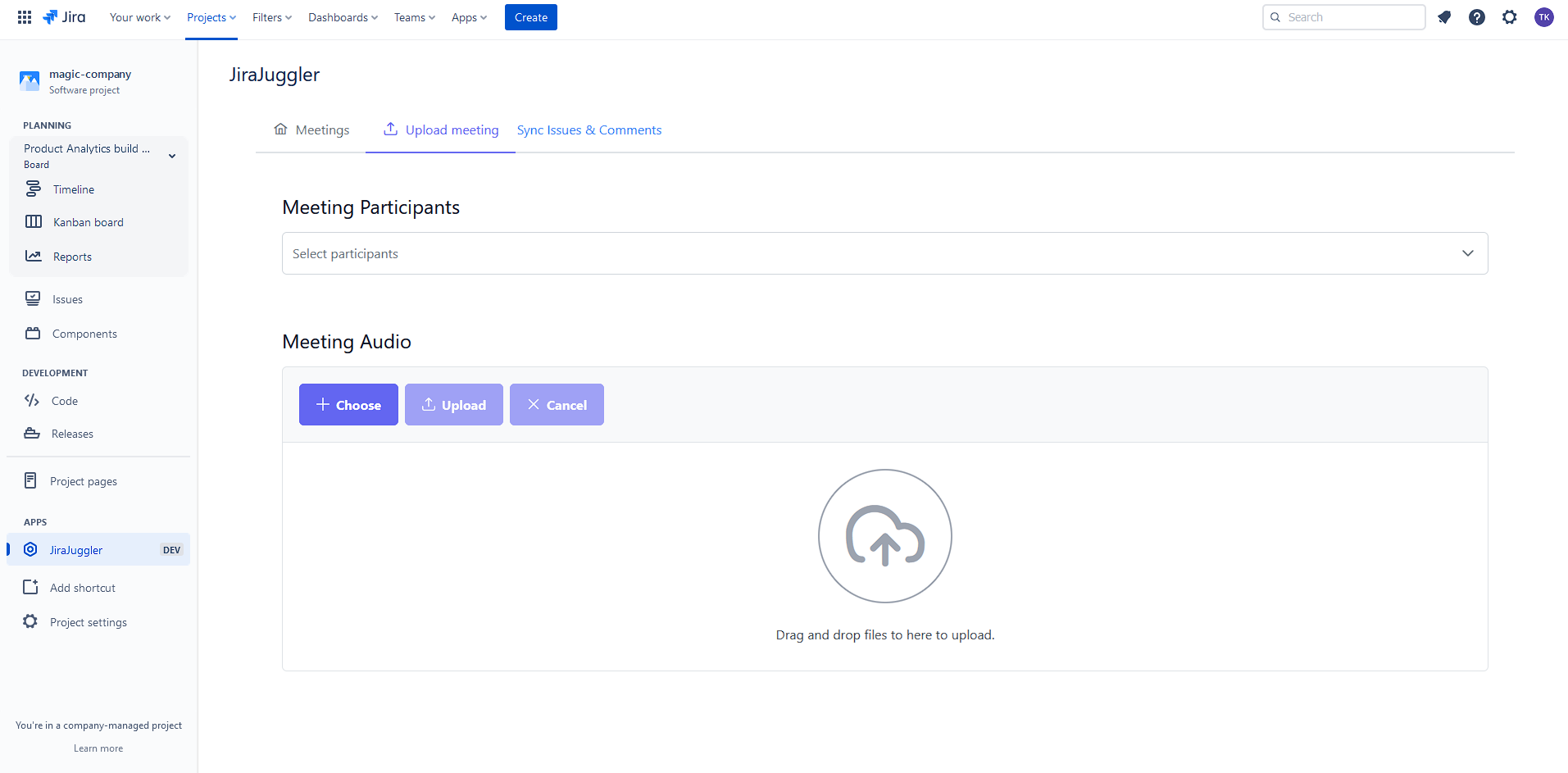The image size is (1568, 773).
Task: Click the Learn more link
Action: coord(98,748)
